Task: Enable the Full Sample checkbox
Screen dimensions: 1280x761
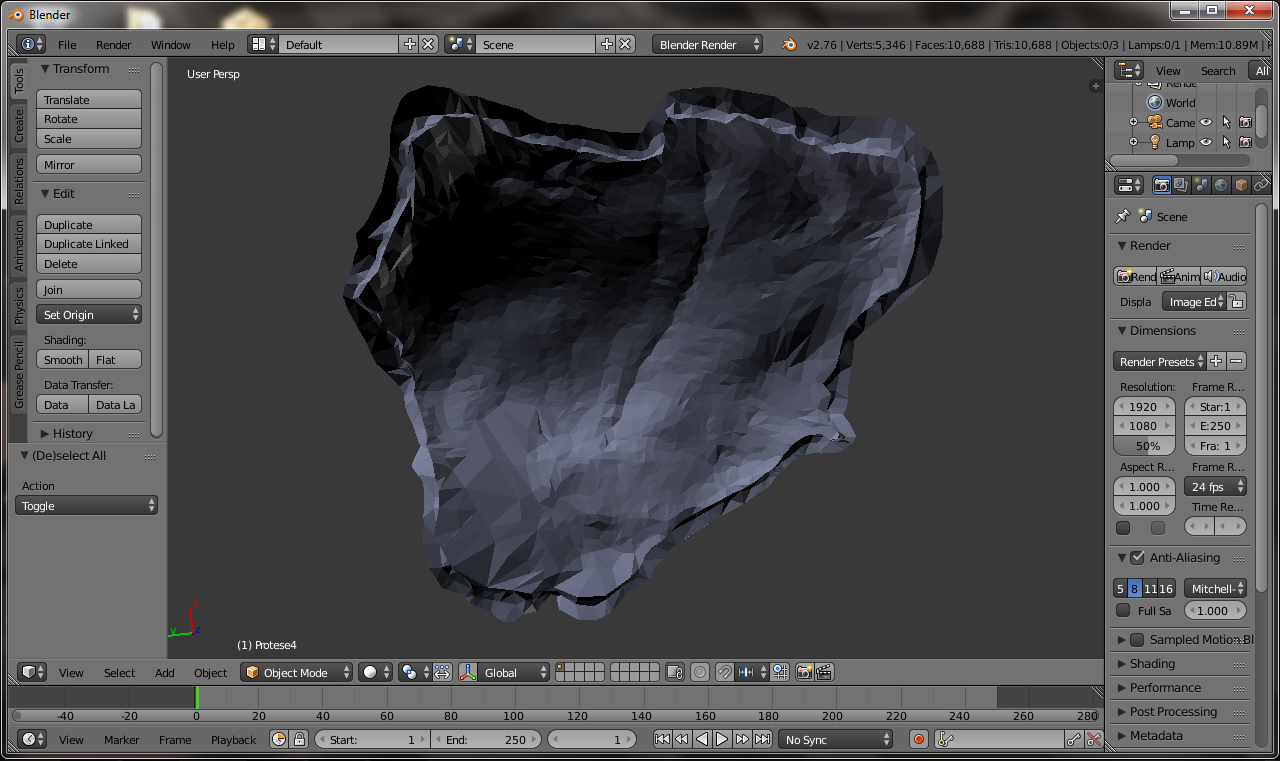Action: coord(1123,610)
